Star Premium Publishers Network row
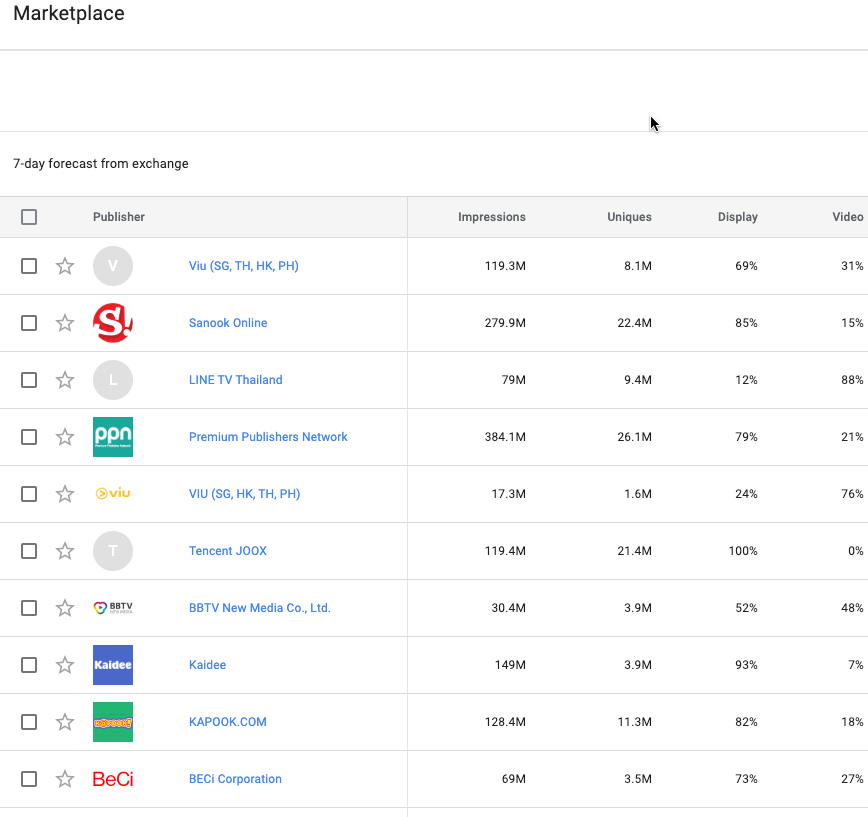 tap(65, 437)
